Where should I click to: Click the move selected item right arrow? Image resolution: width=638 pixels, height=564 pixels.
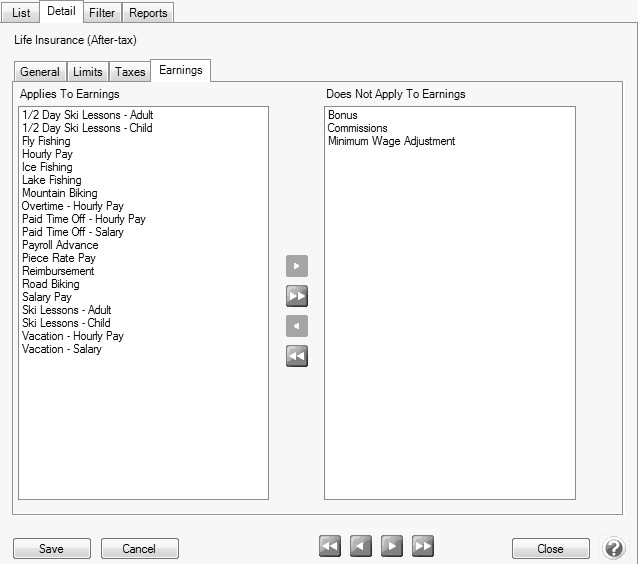point(297,266)
